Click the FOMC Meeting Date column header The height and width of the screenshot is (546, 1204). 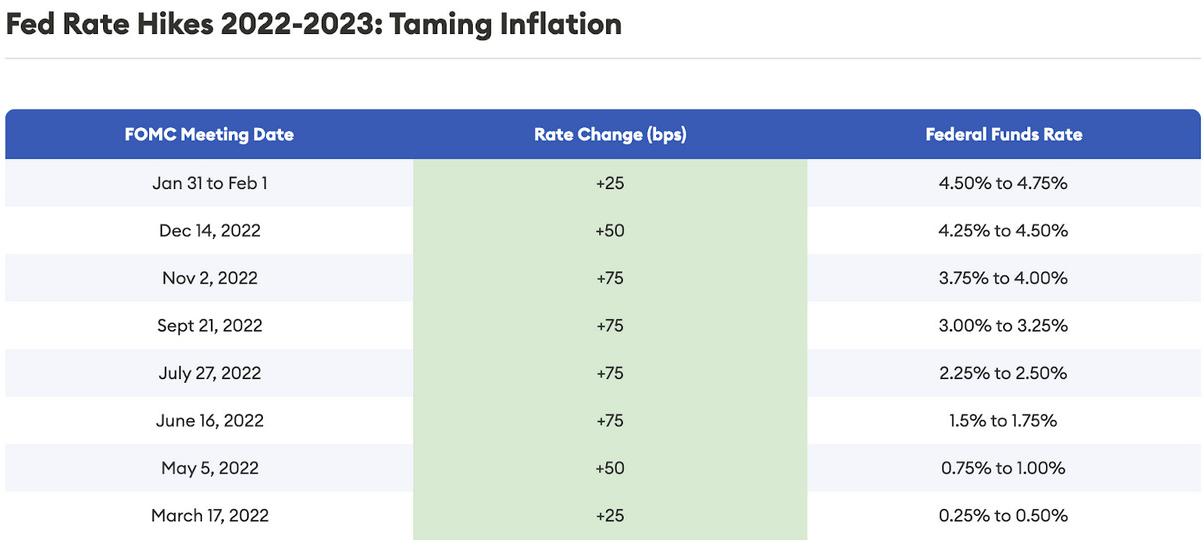coord(209,134)
